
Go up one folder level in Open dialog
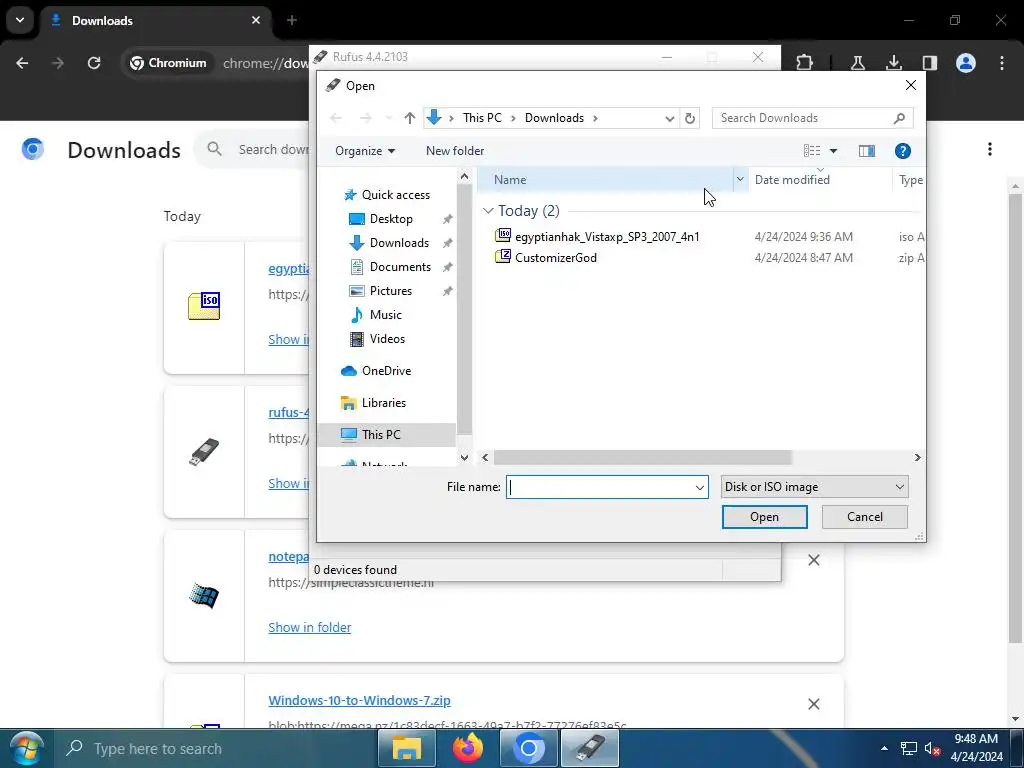(409, 118)
